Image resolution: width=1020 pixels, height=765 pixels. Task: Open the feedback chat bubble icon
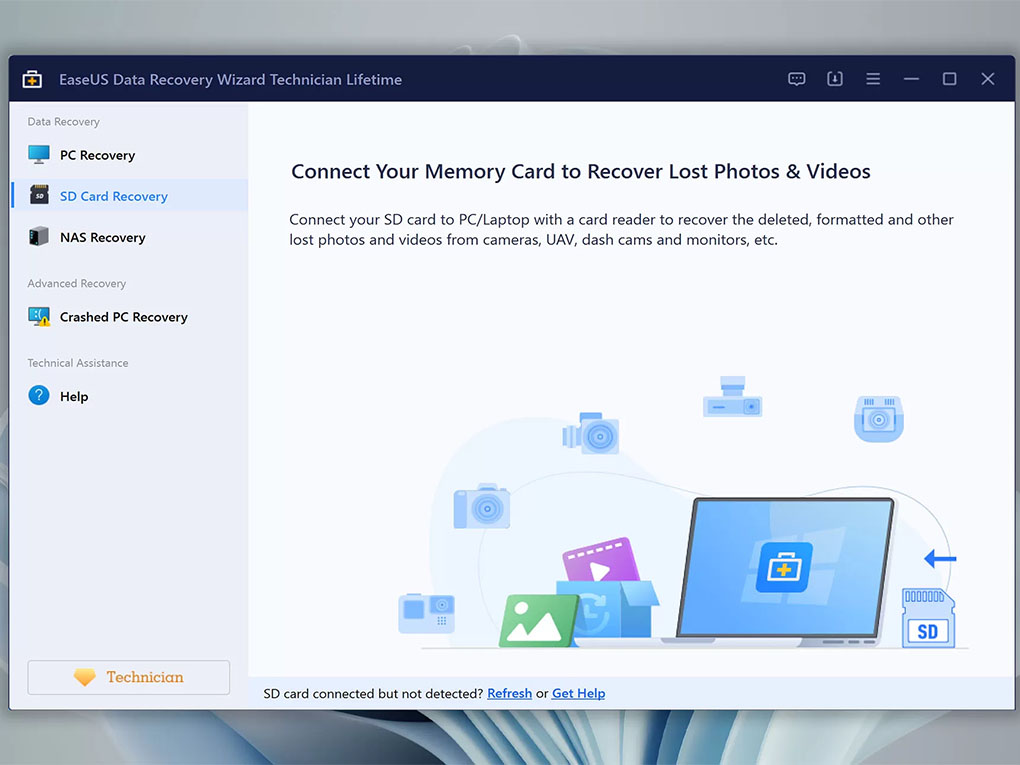(x=796, y=79)
